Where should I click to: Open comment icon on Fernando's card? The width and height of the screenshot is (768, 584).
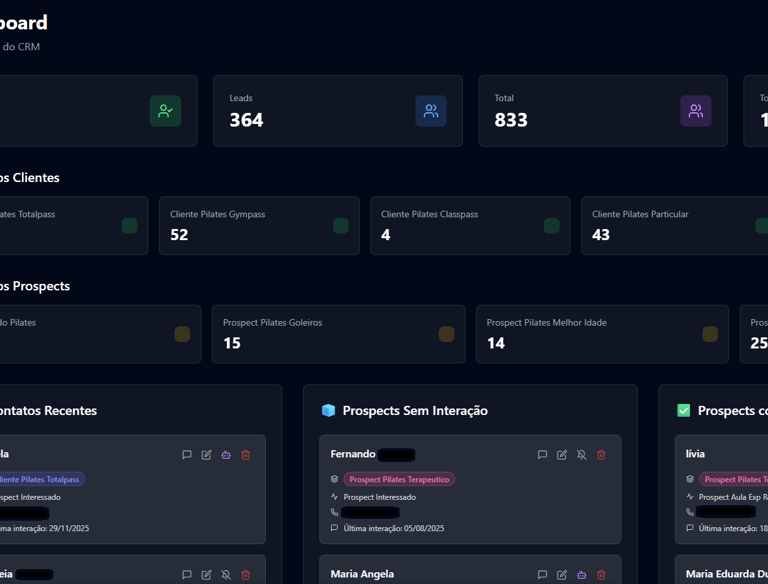[x=542, y=455]
